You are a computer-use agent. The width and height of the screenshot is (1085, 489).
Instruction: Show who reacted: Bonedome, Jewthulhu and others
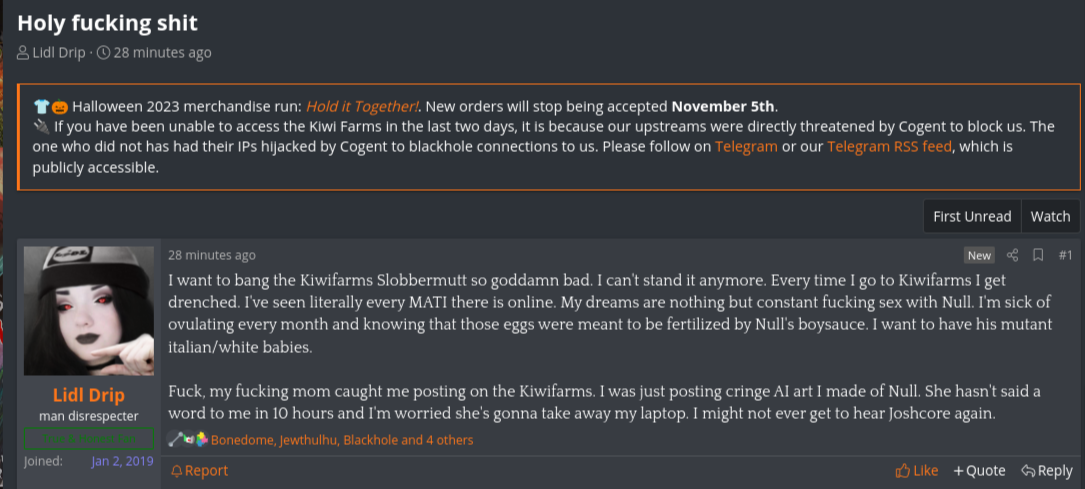pos(342,440)
